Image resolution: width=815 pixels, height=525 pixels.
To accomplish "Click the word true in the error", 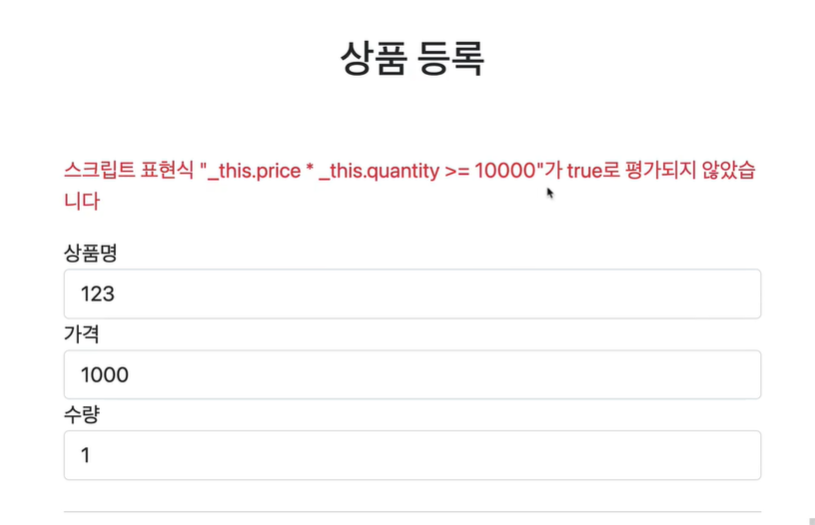I will [x=584, y=170].
